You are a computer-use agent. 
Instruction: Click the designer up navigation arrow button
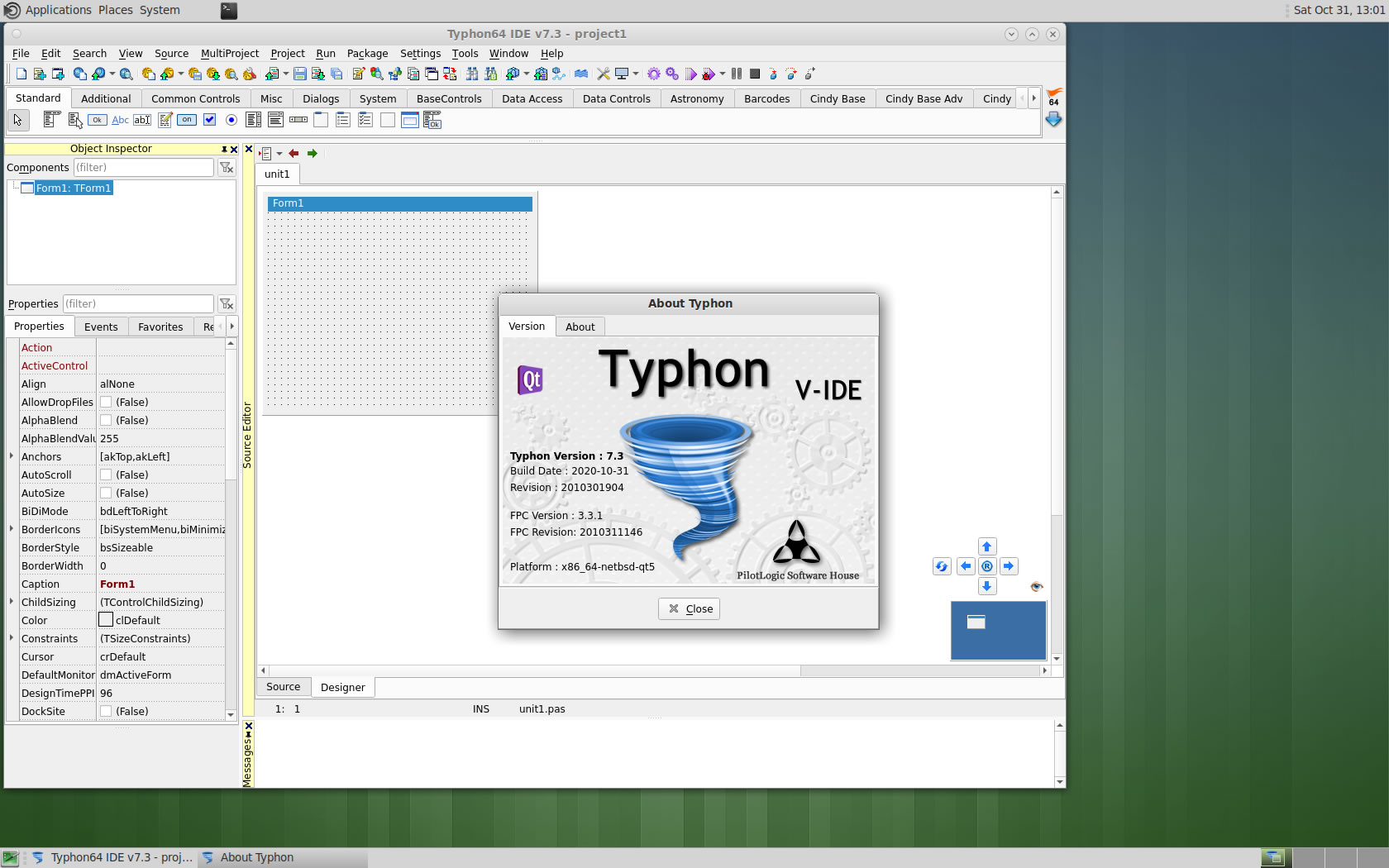pos(986,546)
